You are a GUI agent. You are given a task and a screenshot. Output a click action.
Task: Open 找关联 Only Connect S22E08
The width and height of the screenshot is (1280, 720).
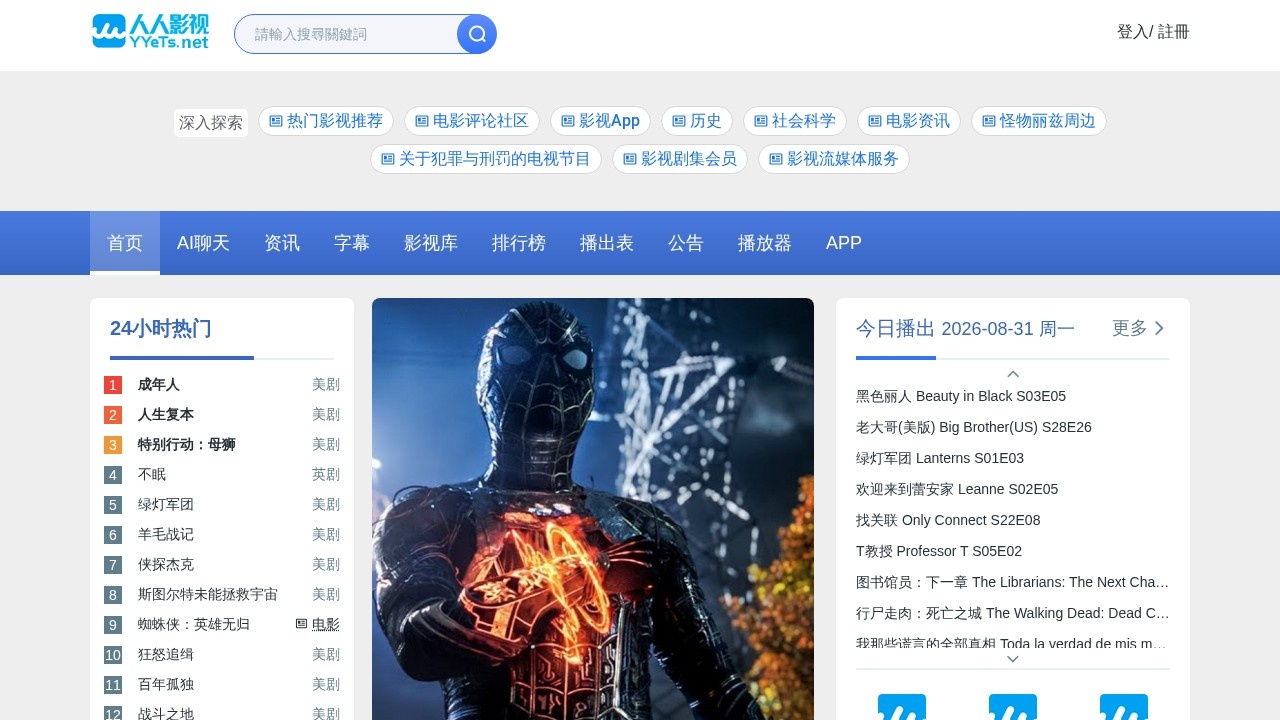[948, 520]
